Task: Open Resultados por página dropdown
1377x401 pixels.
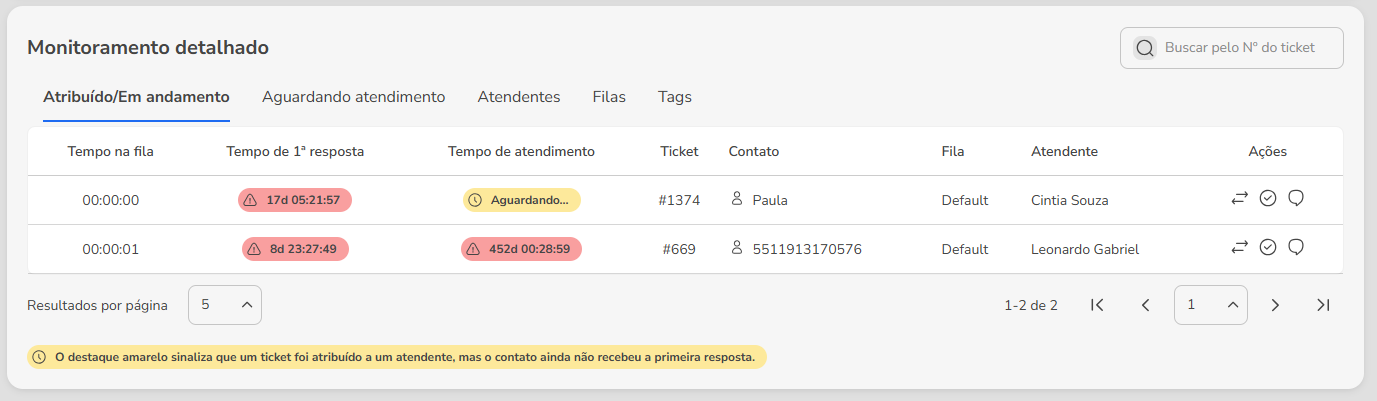Action: (225, 305)
